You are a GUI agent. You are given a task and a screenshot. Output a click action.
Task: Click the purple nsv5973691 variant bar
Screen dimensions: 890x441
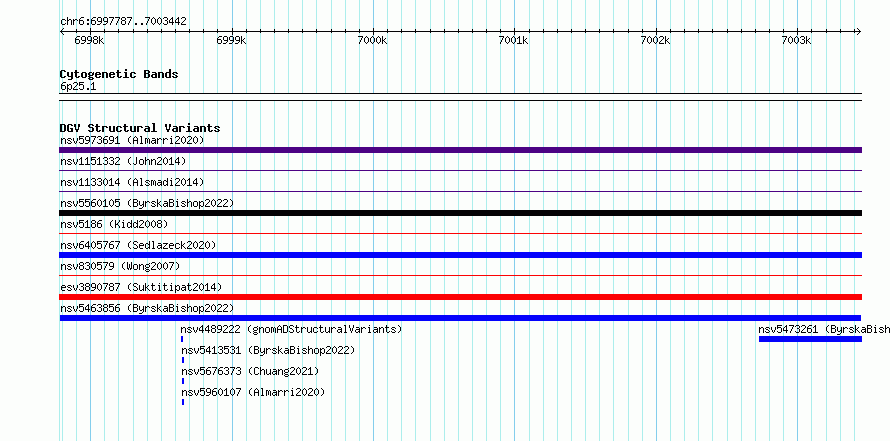460,150
